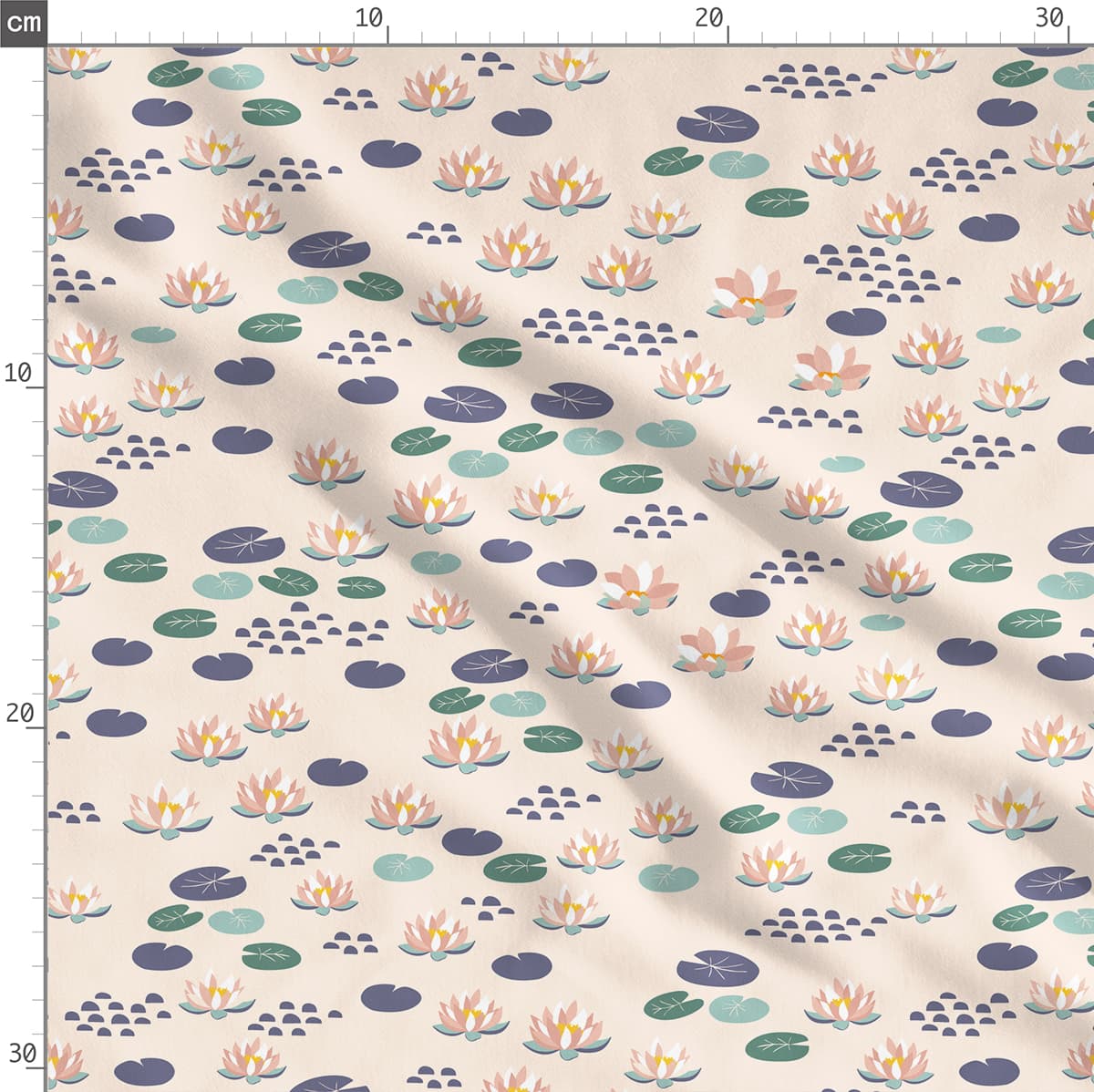Click the cm unit label in the ruler corner

click(x=23, y=22)
